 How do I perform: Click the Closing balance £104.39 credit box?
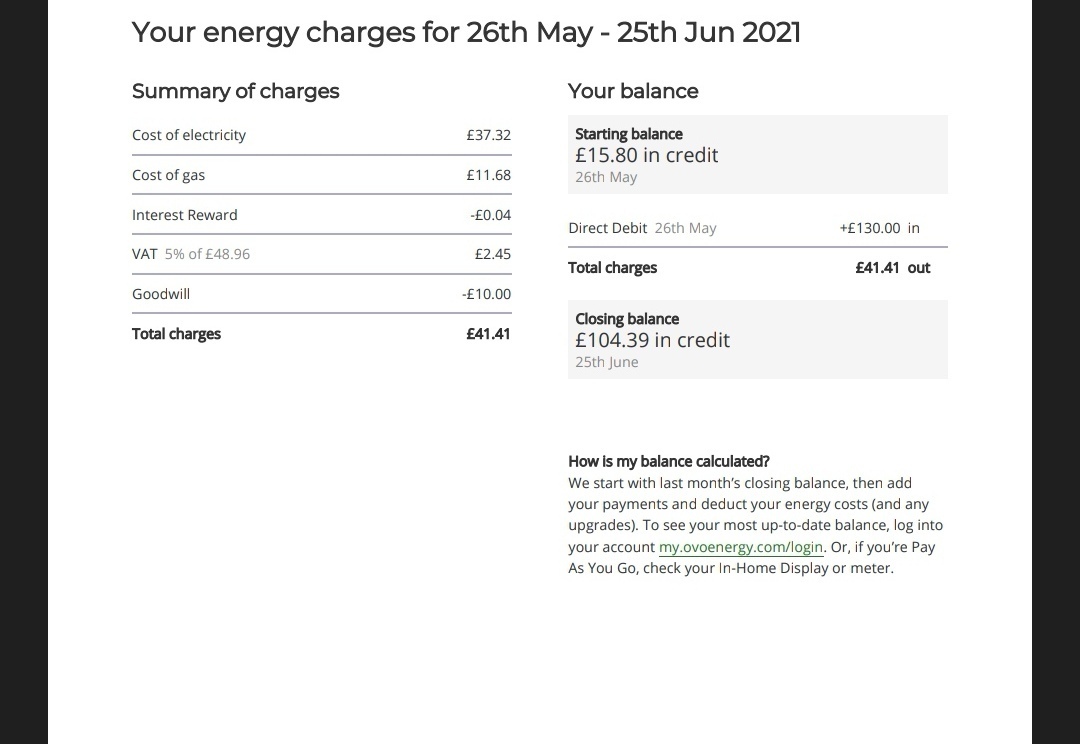pyautogui.click(x=758, y=339)
